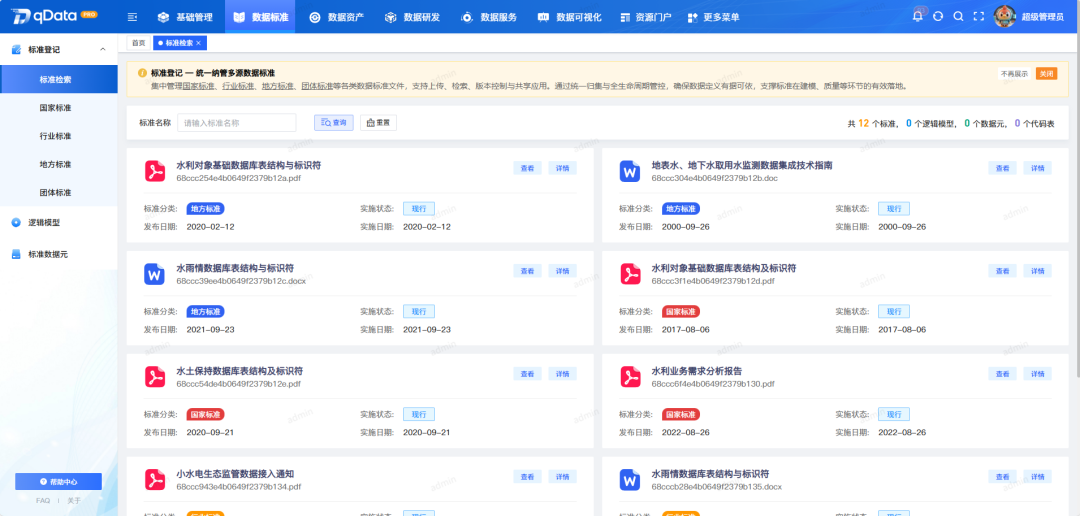
Task: Click the info icon in the 标准登记 banner
Action: [x=143, y=72]
